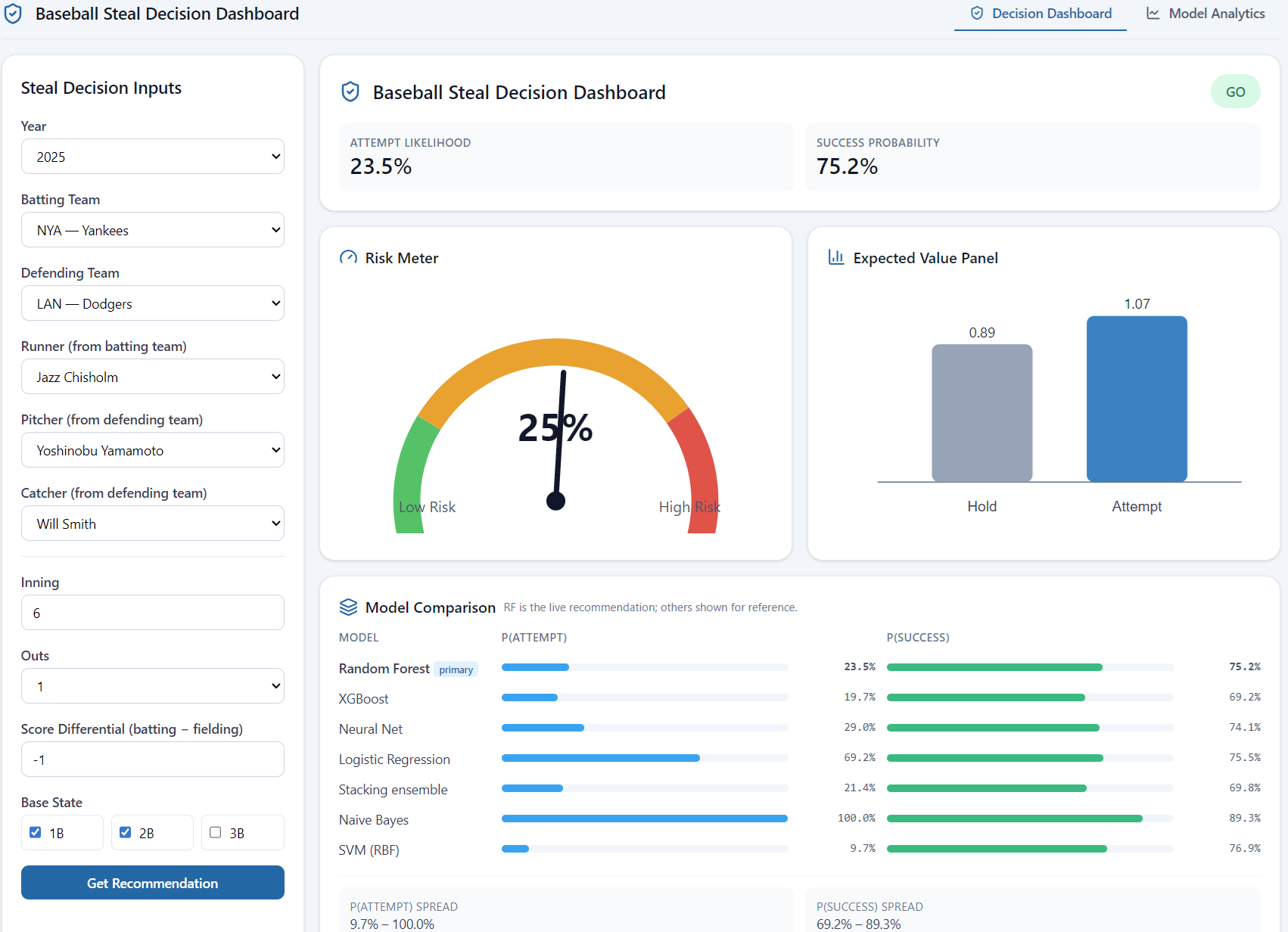Uncheck the 2B base checkbox
Viewport: 1288px width, 932px height.
(x=126, y=832)
